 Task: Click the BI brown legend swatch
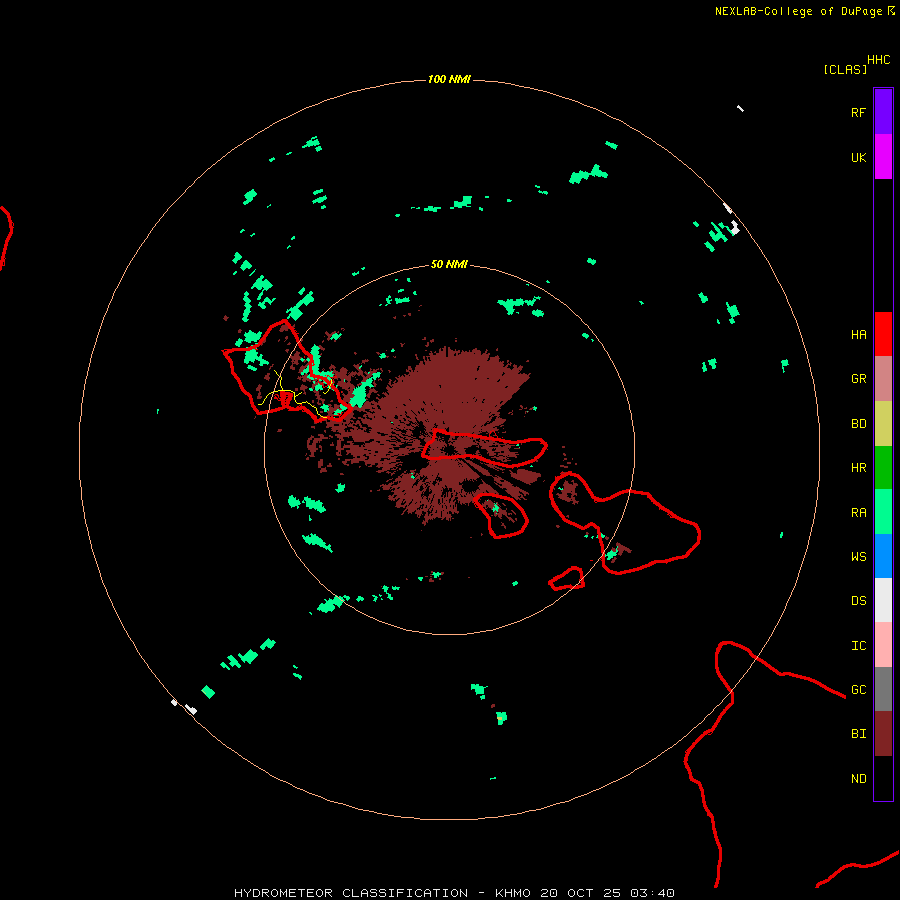(x=883, y=734)
